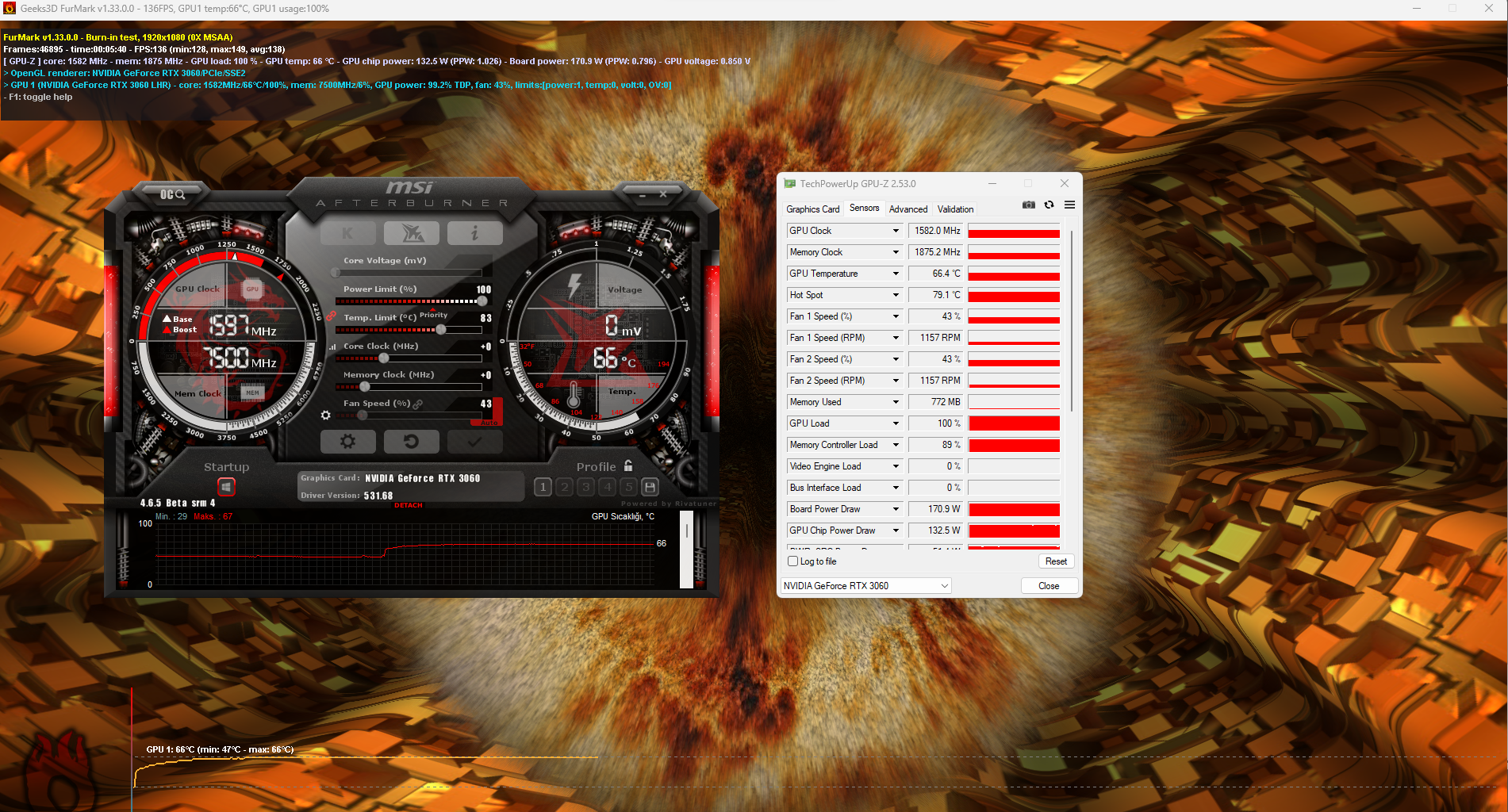Click the Hot Spot value 79.1 °C

point(934,295)
